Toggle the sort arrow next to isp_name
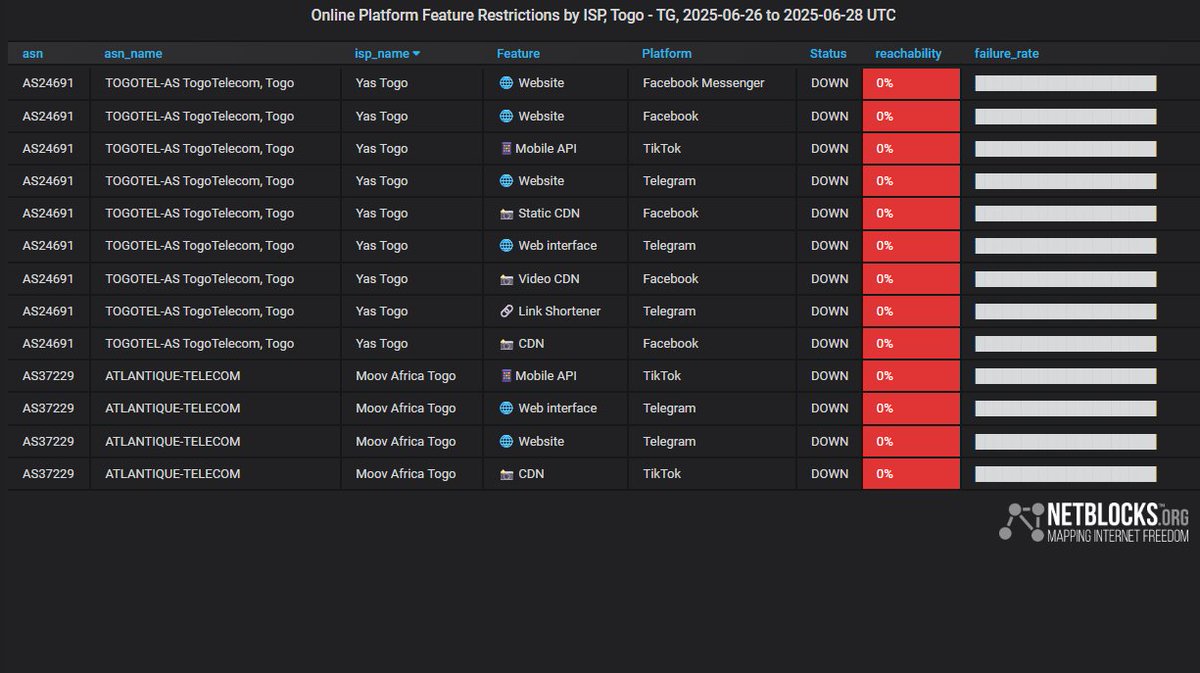 tap(416, 54)
